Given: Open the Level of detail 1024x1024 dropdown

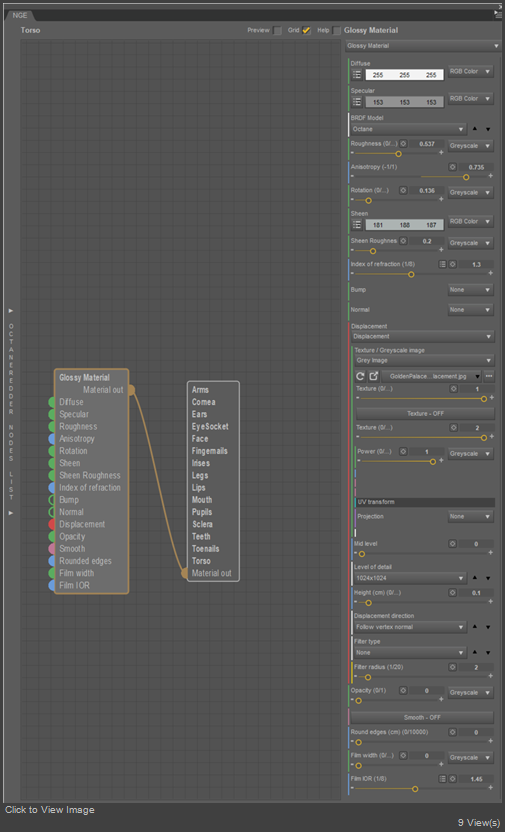Looking at the screenshot, I should (x=410, y=578).
